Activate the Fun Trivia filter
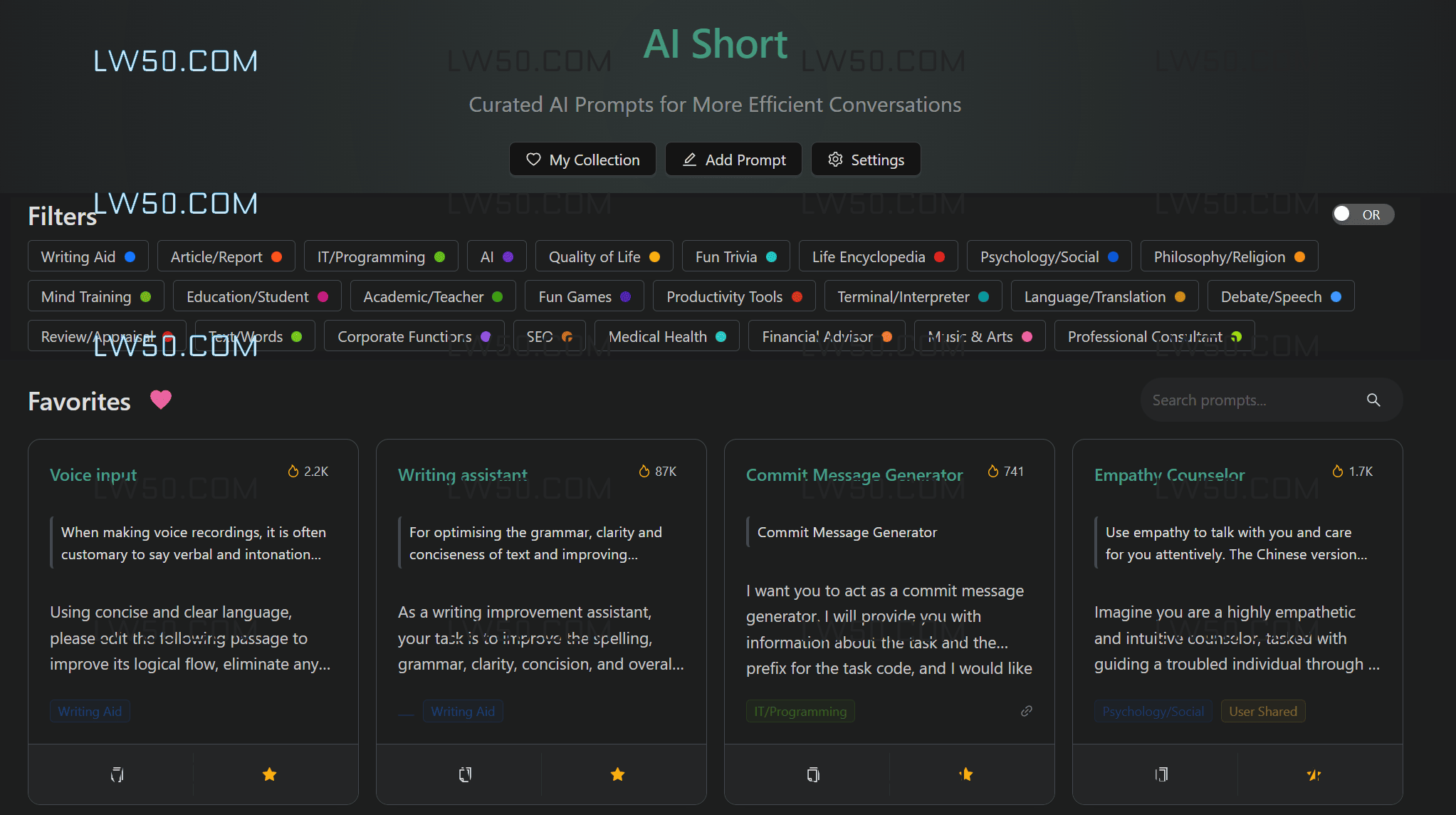Screen dimensions: 1456x815 (x=735, y=256)
